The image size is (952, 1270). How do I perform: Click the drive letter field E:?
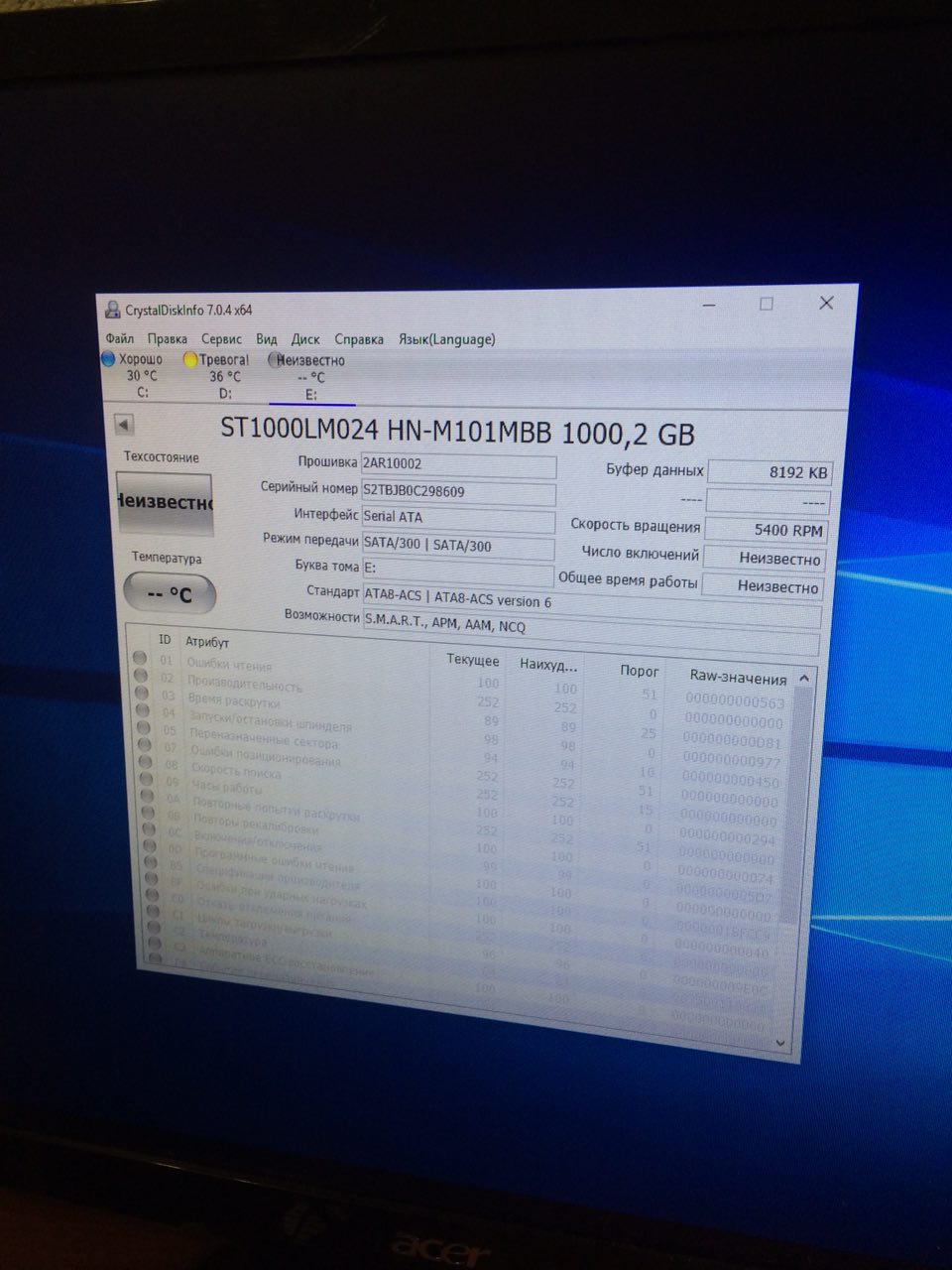click(x=457, y=571)
